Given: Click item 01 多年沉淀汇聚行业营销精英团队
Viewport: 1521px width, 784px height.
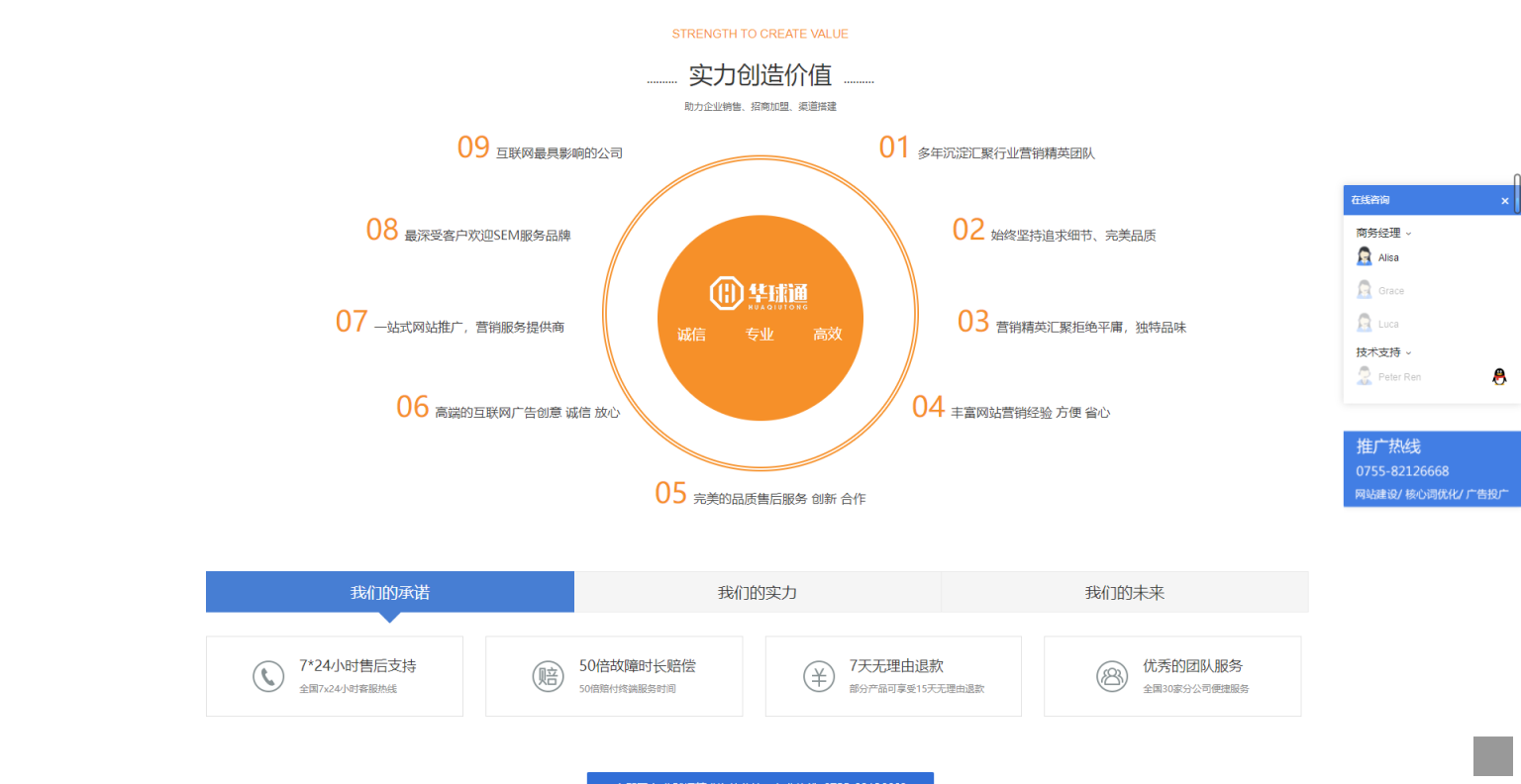Looking at the screenshot, I should [1005, 153].
